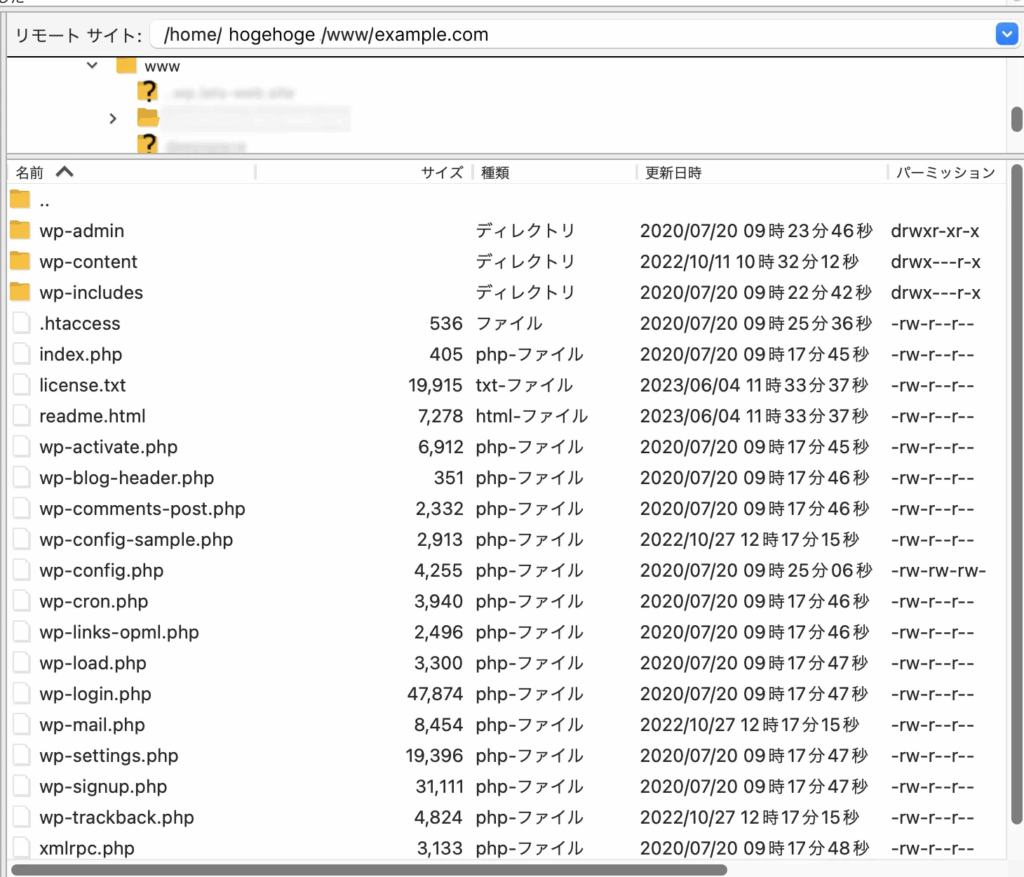This screenshot has height=877, width=1024.
Task: Click the size value 19,915 of license.txt
Action: click(435, 385)
